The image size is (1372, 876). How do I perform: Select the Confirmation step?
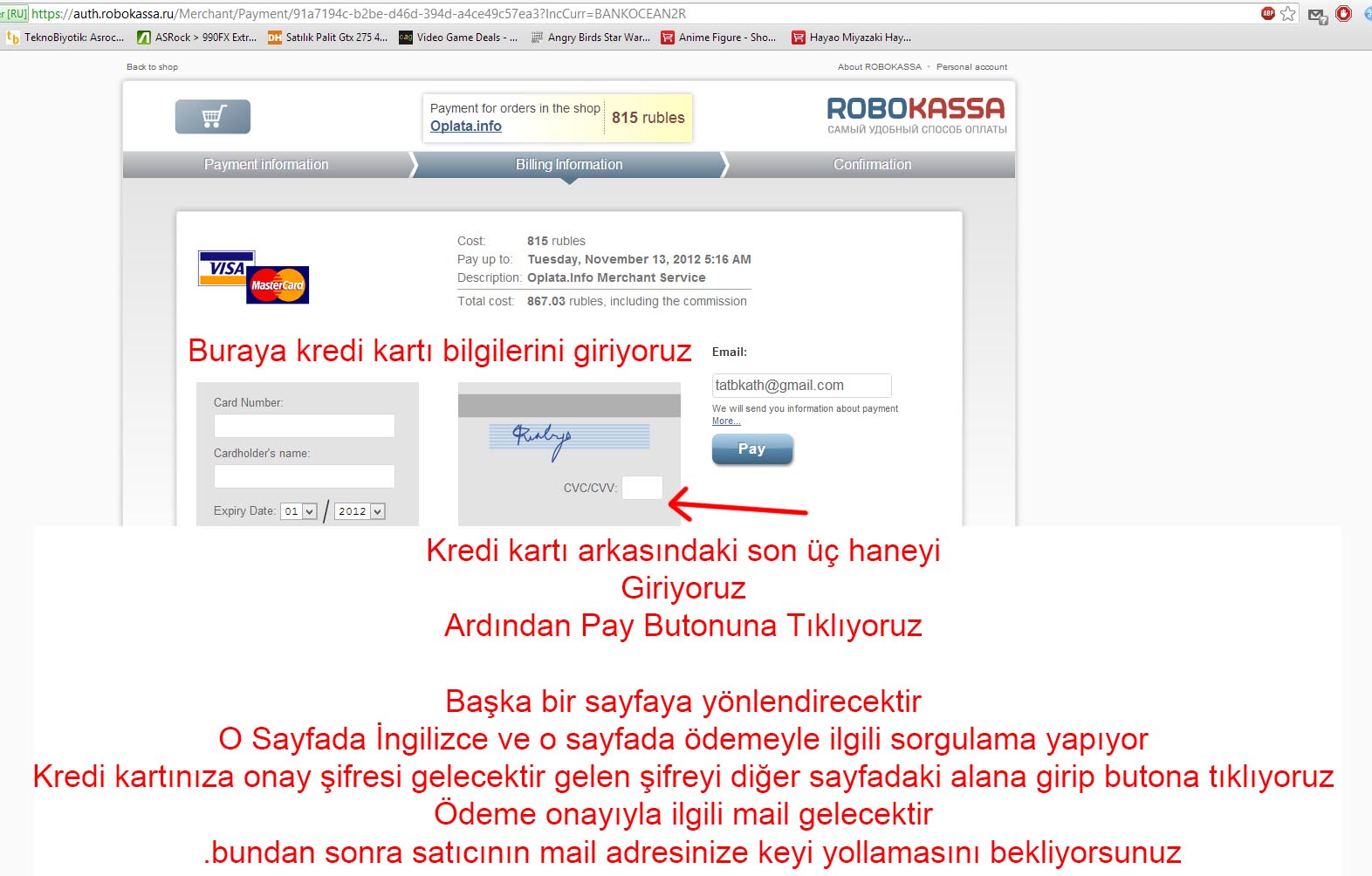[x=872, y=165]
